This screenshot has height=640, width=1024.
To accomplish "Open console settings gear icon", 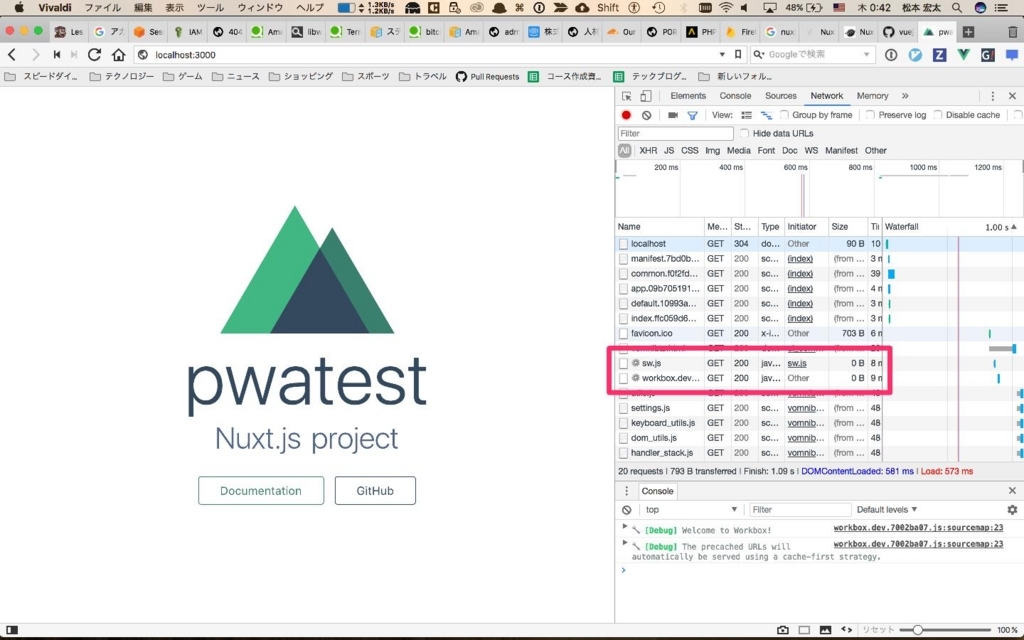I will [1012, 509].
